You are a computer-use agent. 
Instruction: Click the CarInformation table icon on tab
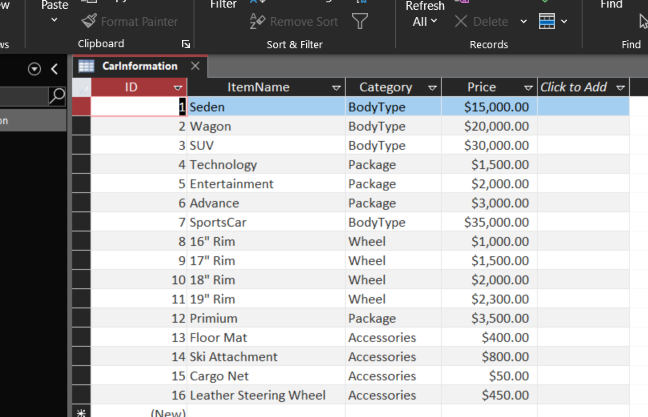coord(86,66)
